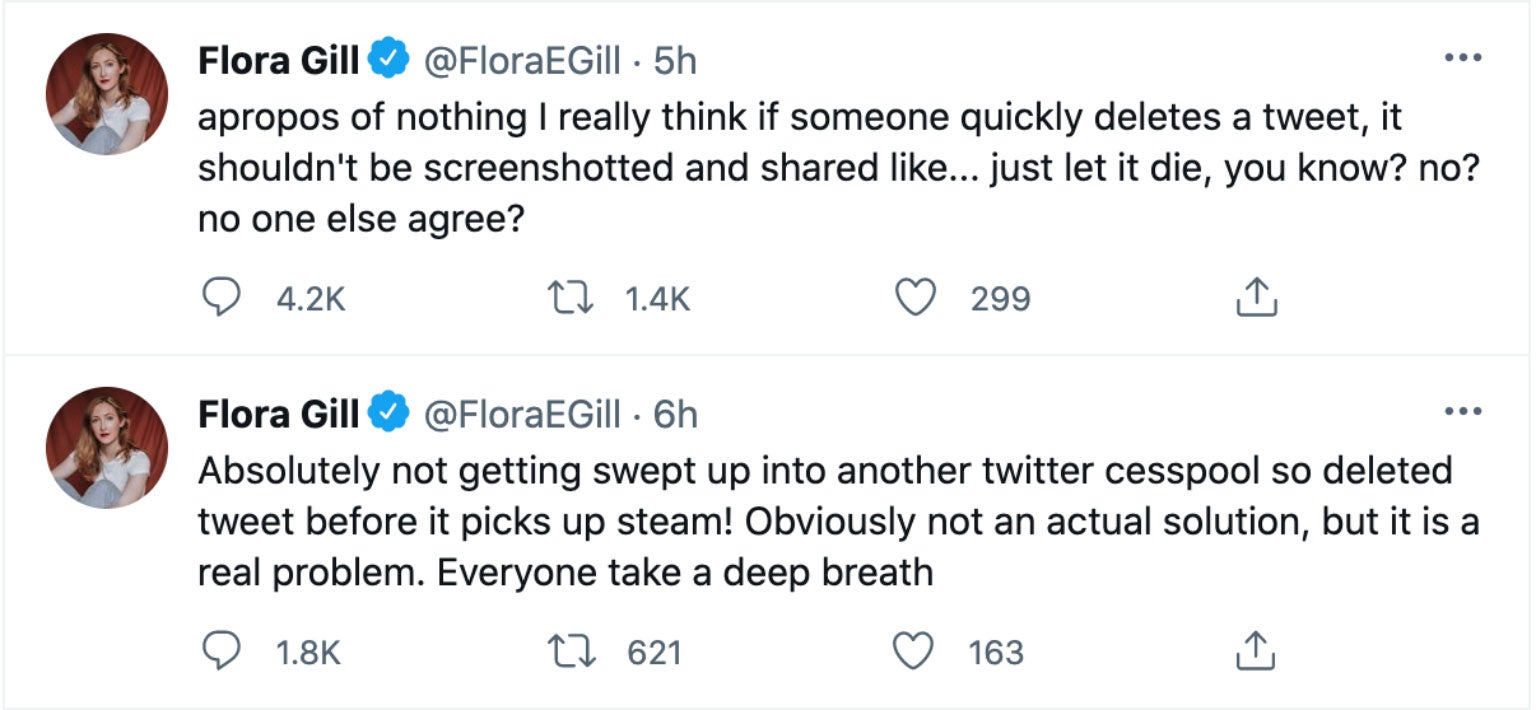1536x710 pixels.
Task: Open the 5h timestamp link
Action: click(675, 62)
